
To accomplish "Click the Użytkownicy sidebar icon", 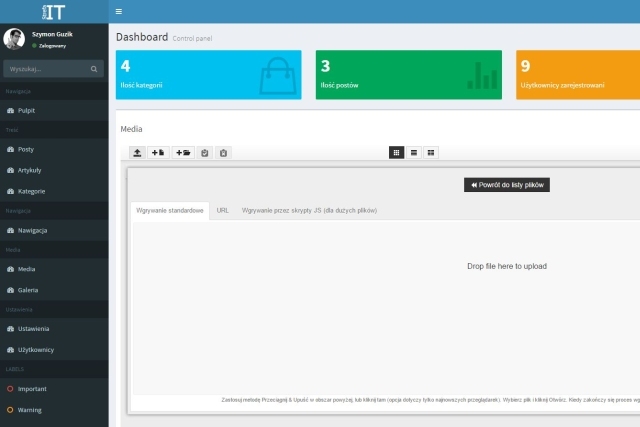I will click(x=11, y=349).
